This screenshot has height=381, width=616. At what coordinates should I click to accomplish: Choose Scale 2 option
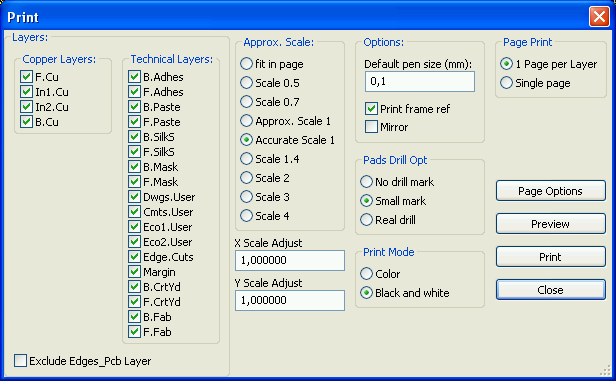pyautogui.click(x=246, y=178)
